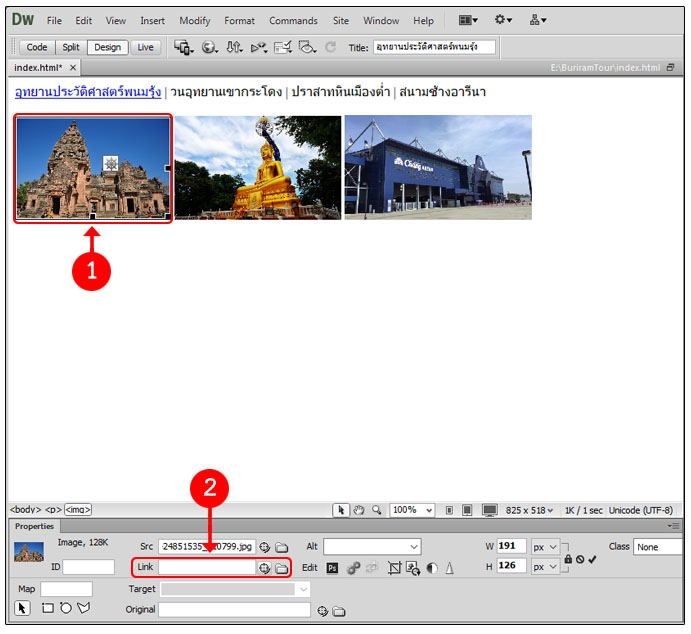Expand the Alt text dropdown

coord(414,547)
